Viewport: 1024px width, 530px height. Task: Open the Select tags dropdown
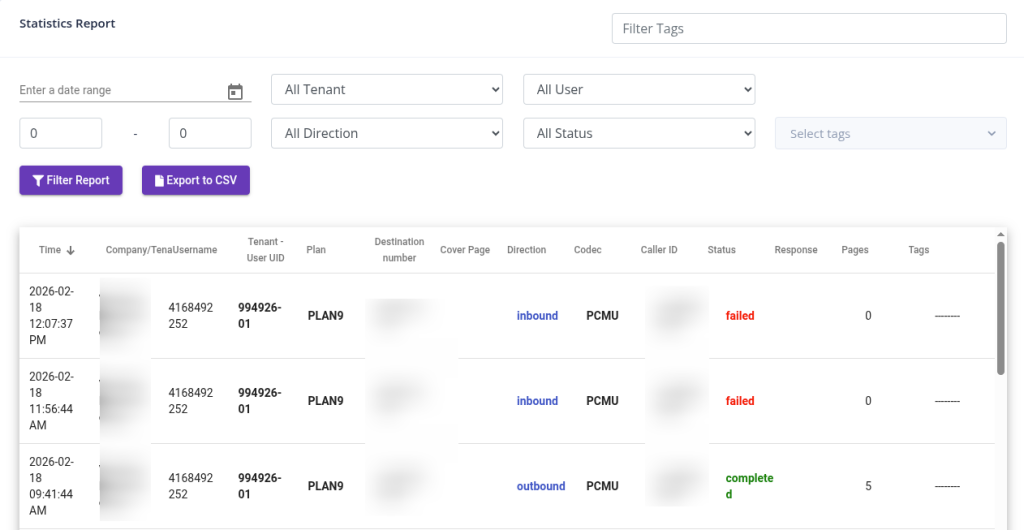click(890, 134)
